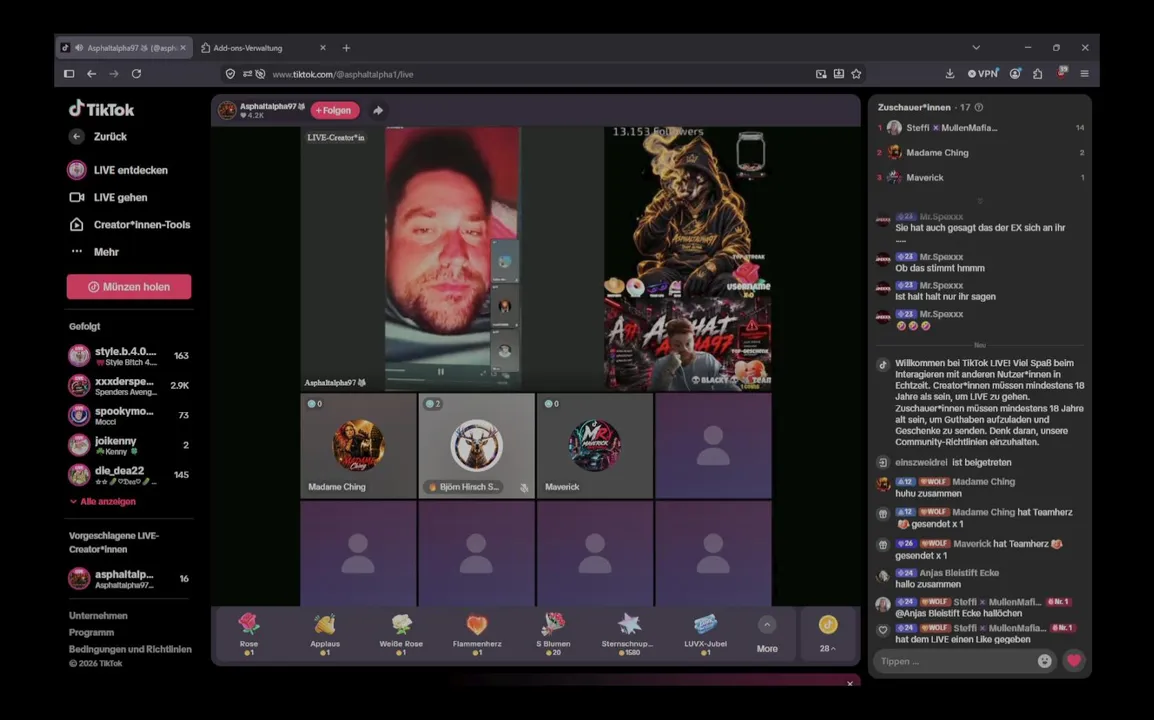Expand the Alle anzeigen list

tap(103, 501)
